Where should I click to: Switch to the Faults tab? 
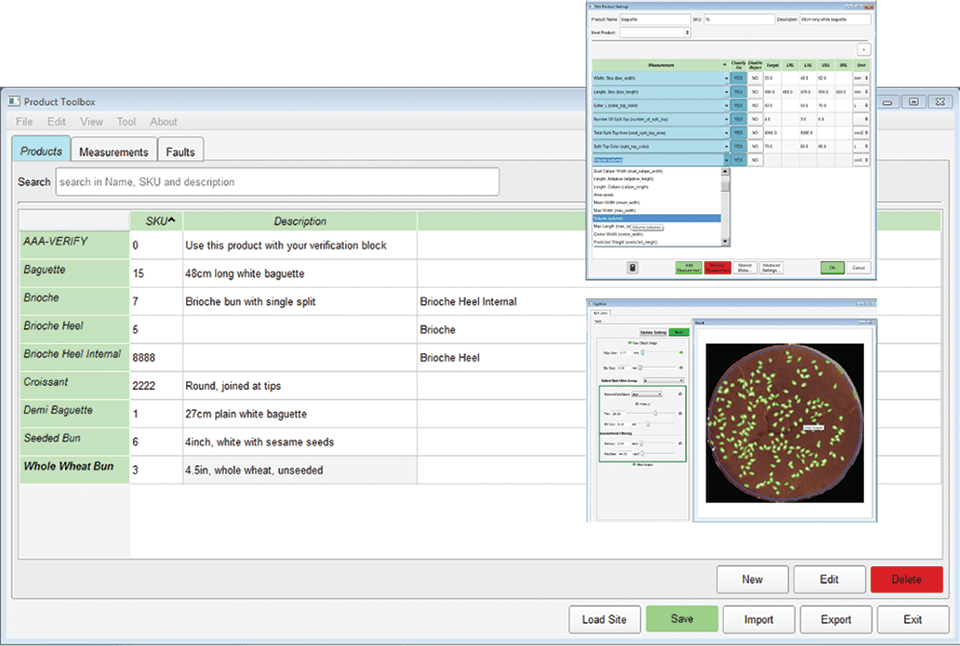coord(180,151)
